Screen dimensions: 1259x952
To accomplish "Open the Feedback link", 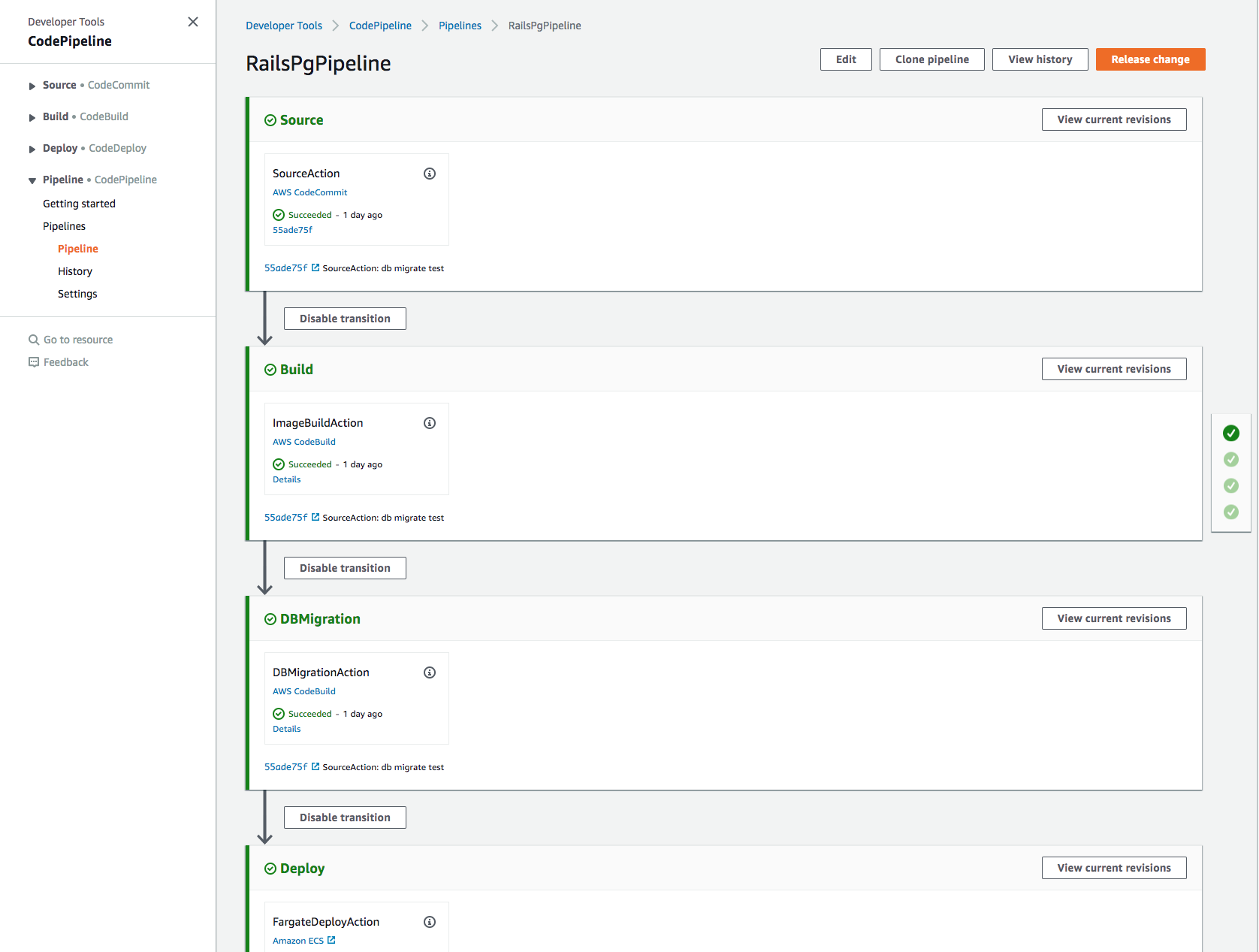I will (x=66, y=362).
